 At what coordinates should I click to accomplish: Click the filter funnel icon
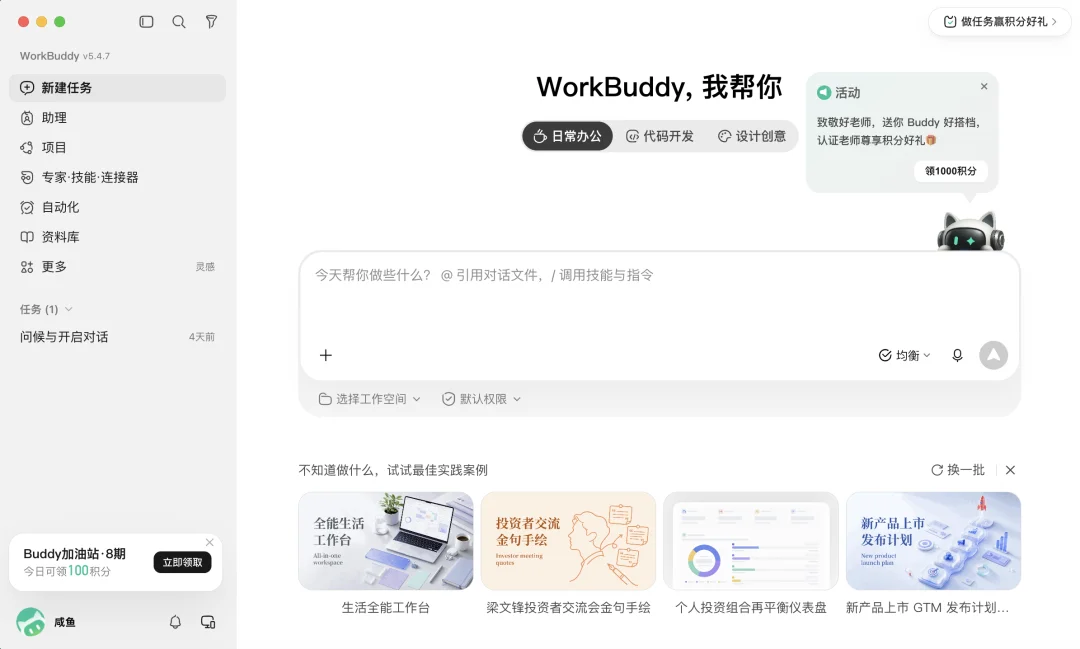tap(211, 22)
